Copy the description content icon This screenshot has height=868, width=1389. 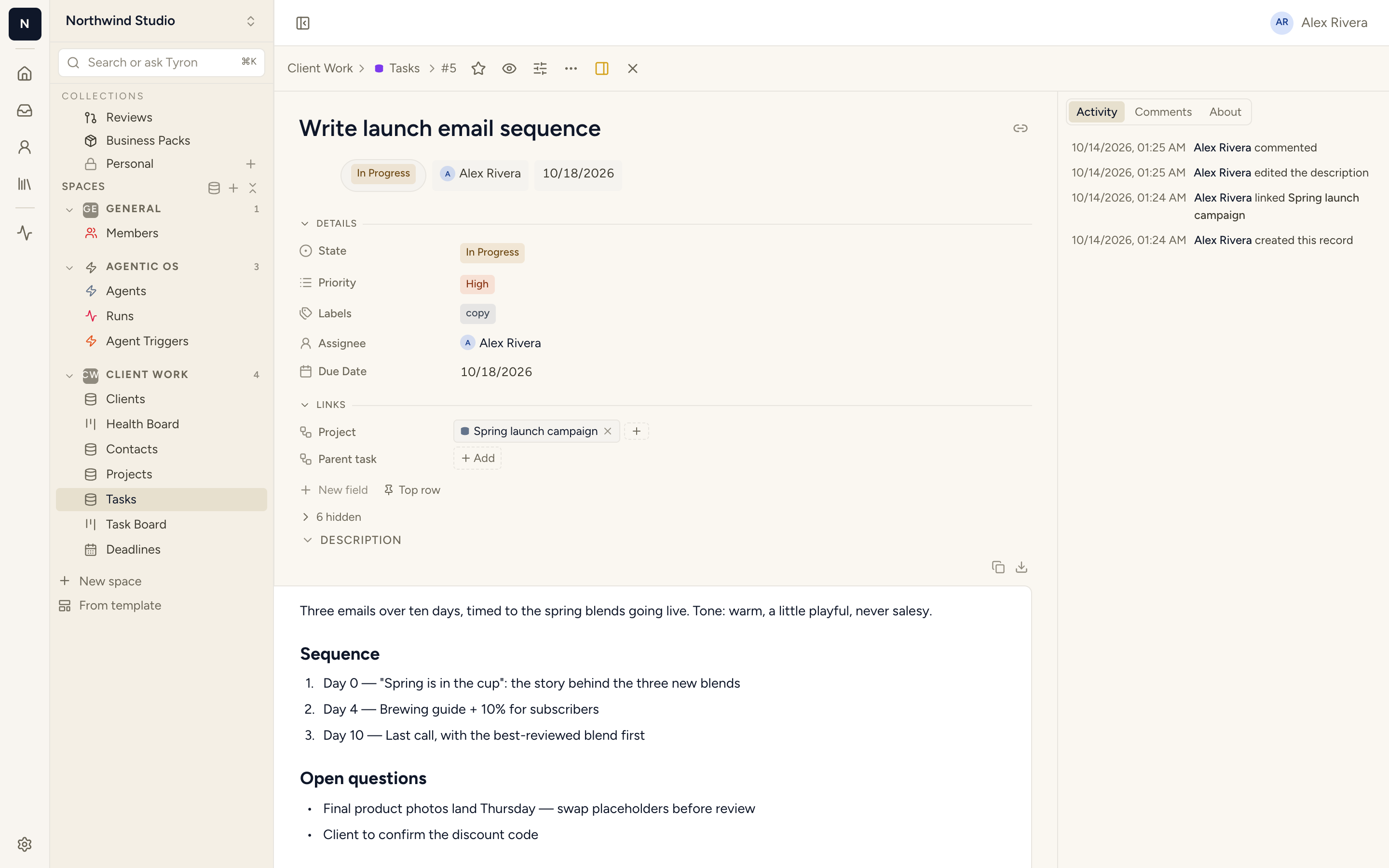998,567
